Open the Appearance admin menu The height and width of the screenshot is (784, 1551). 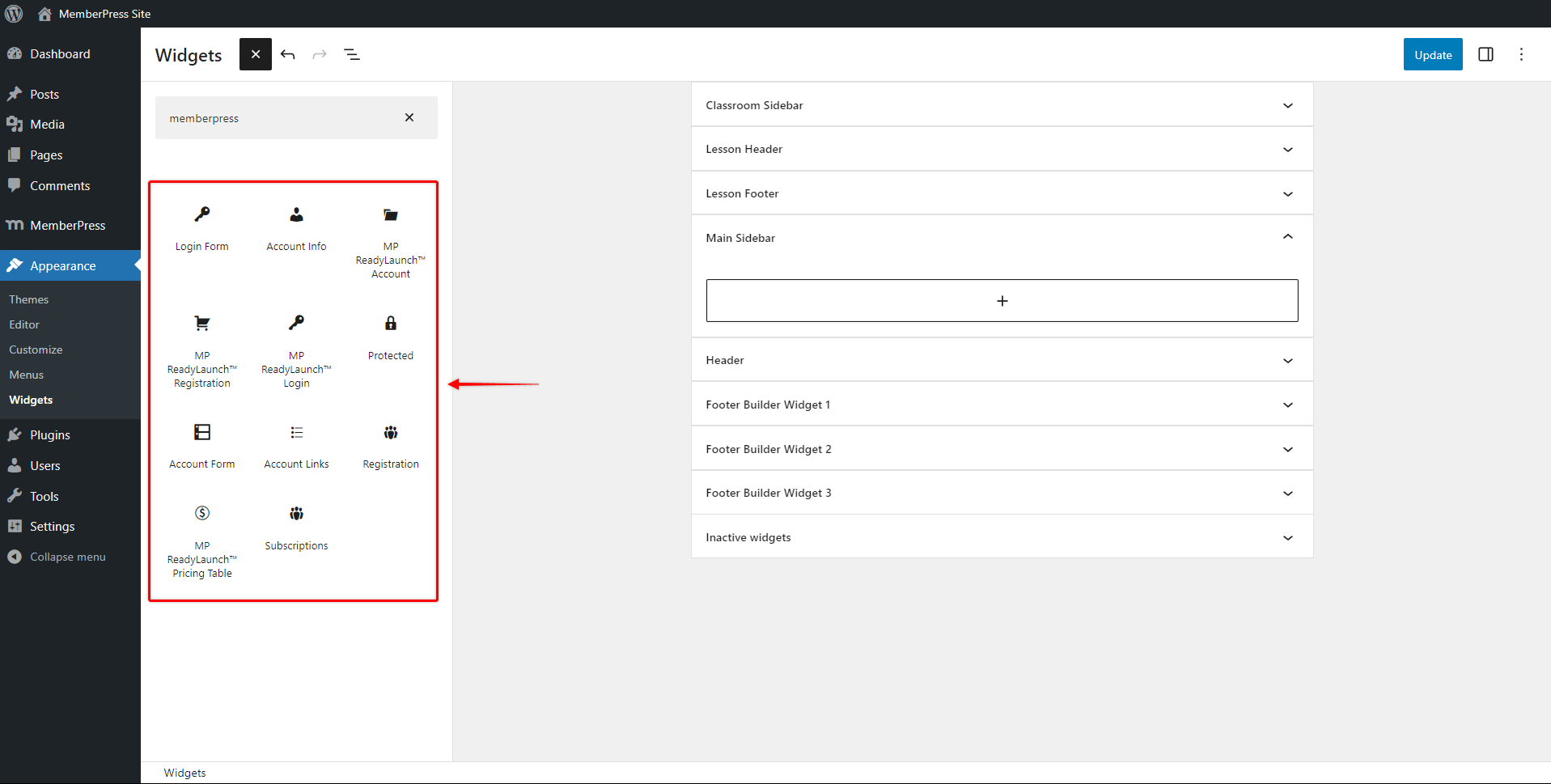(x=70, y=265)
